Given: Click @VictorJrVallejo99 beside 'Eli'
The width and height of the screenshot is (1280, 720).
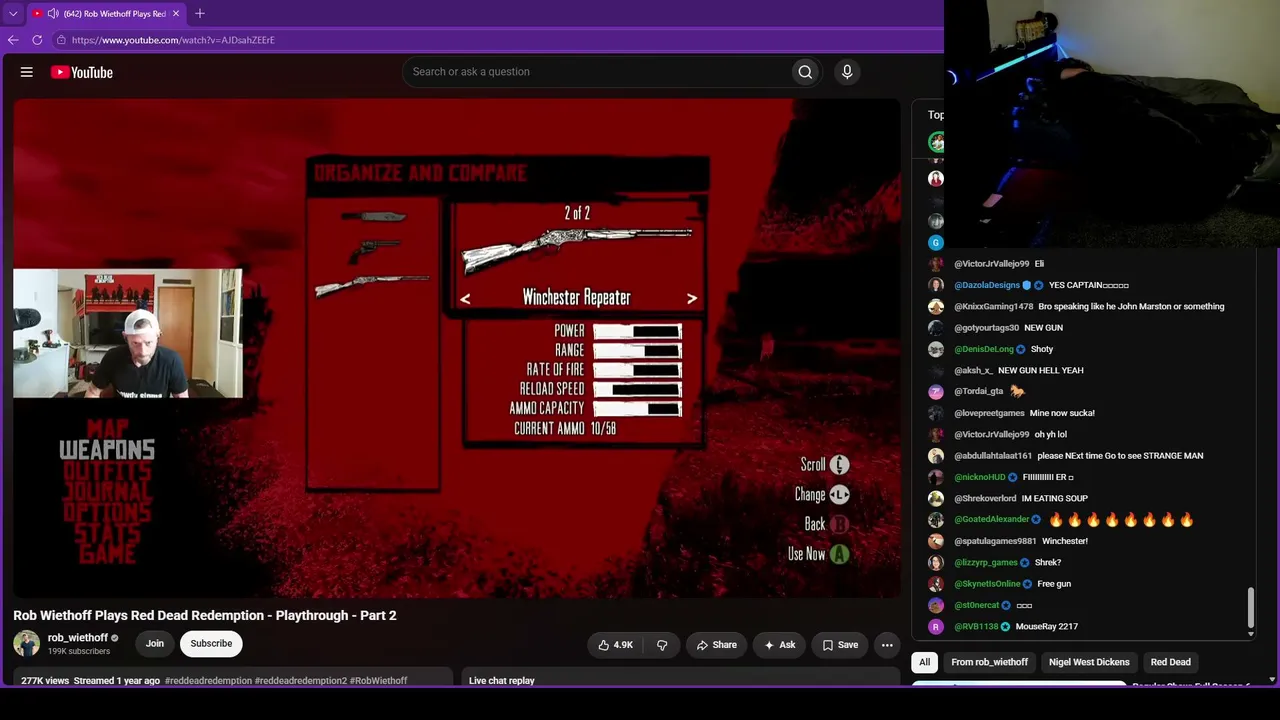Looking at the screenshot, I should [992, 264].
